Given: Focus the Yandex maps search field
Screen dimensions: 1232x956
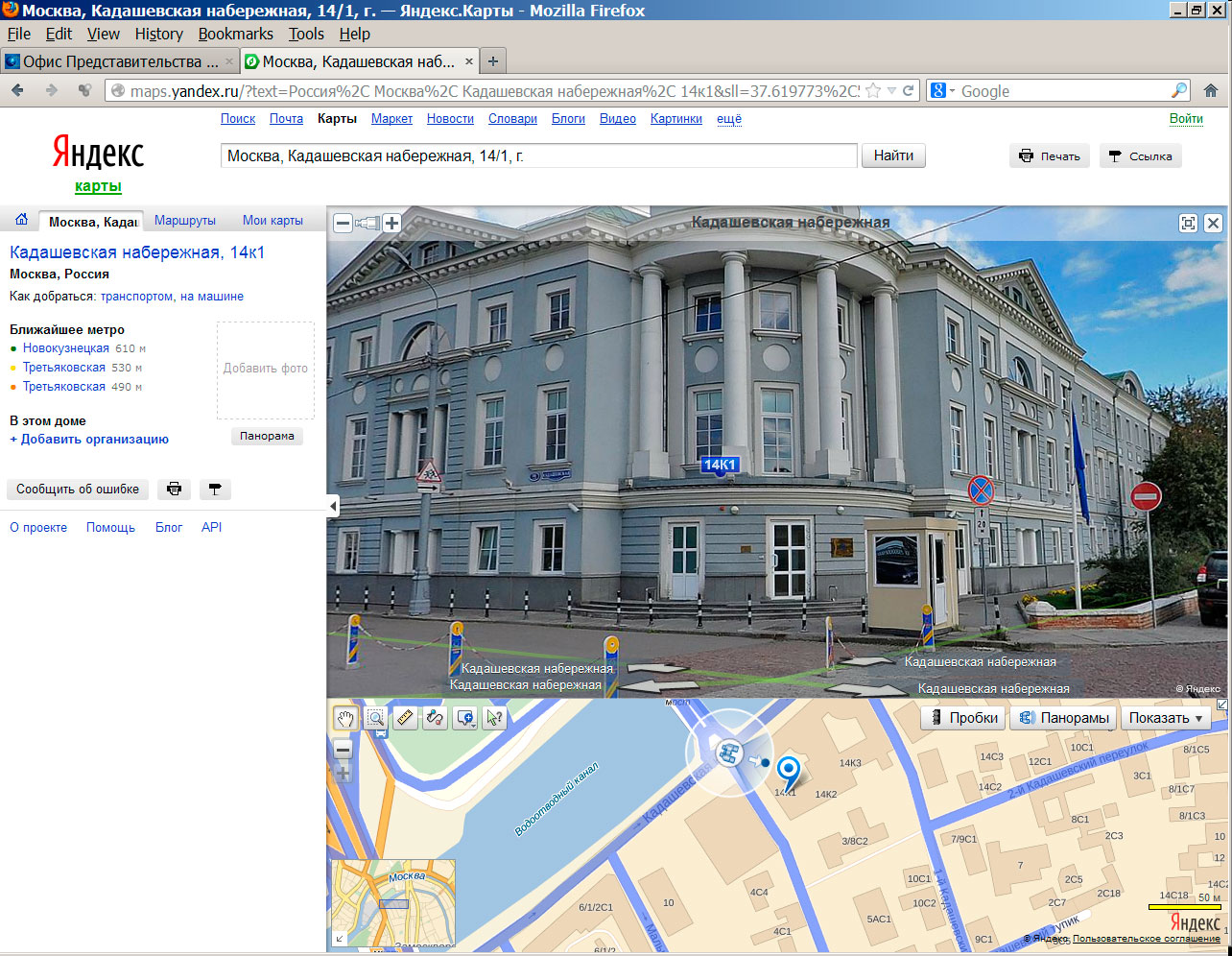Looking at the screenshot, I should tap(539, 155).
